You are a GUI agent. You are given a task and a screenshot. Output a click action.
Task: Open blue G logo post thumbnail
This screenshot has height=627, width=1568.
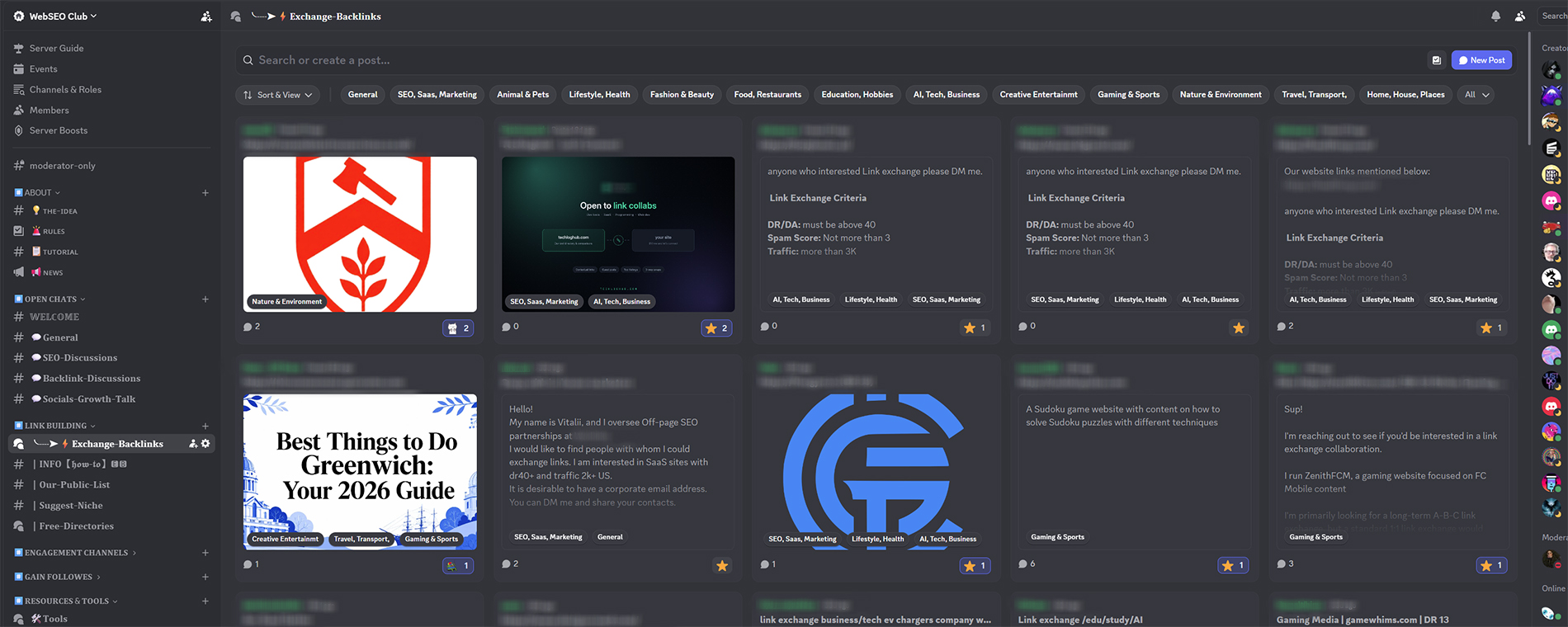[876, 472]
